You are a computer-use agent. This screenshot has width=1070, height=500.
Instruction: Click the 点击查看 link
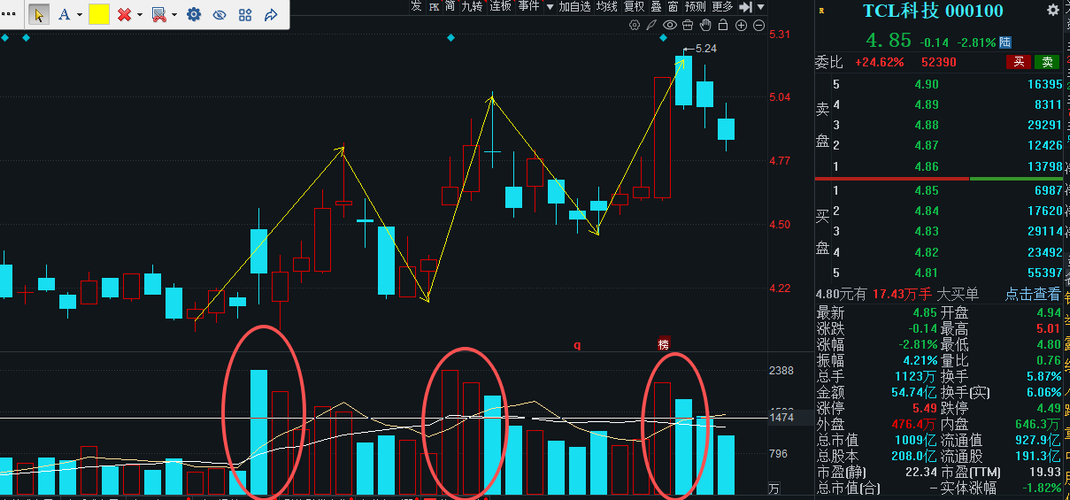click(x=1033, y=294)
